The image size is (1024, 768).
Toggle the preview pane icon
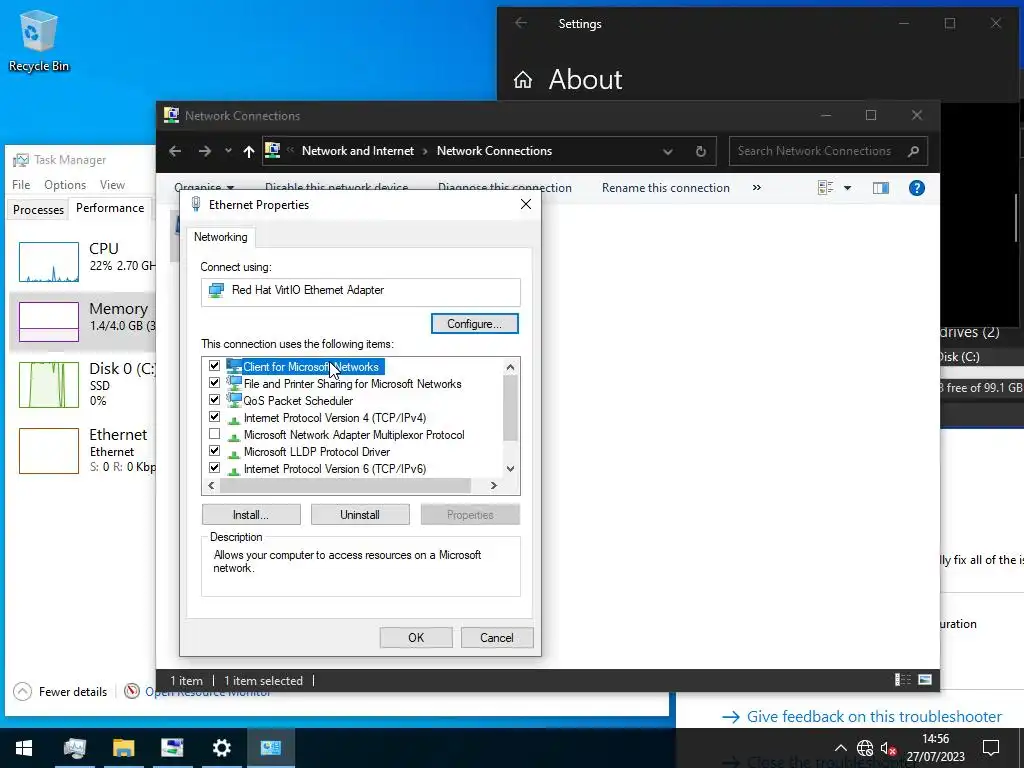point(880,188)
